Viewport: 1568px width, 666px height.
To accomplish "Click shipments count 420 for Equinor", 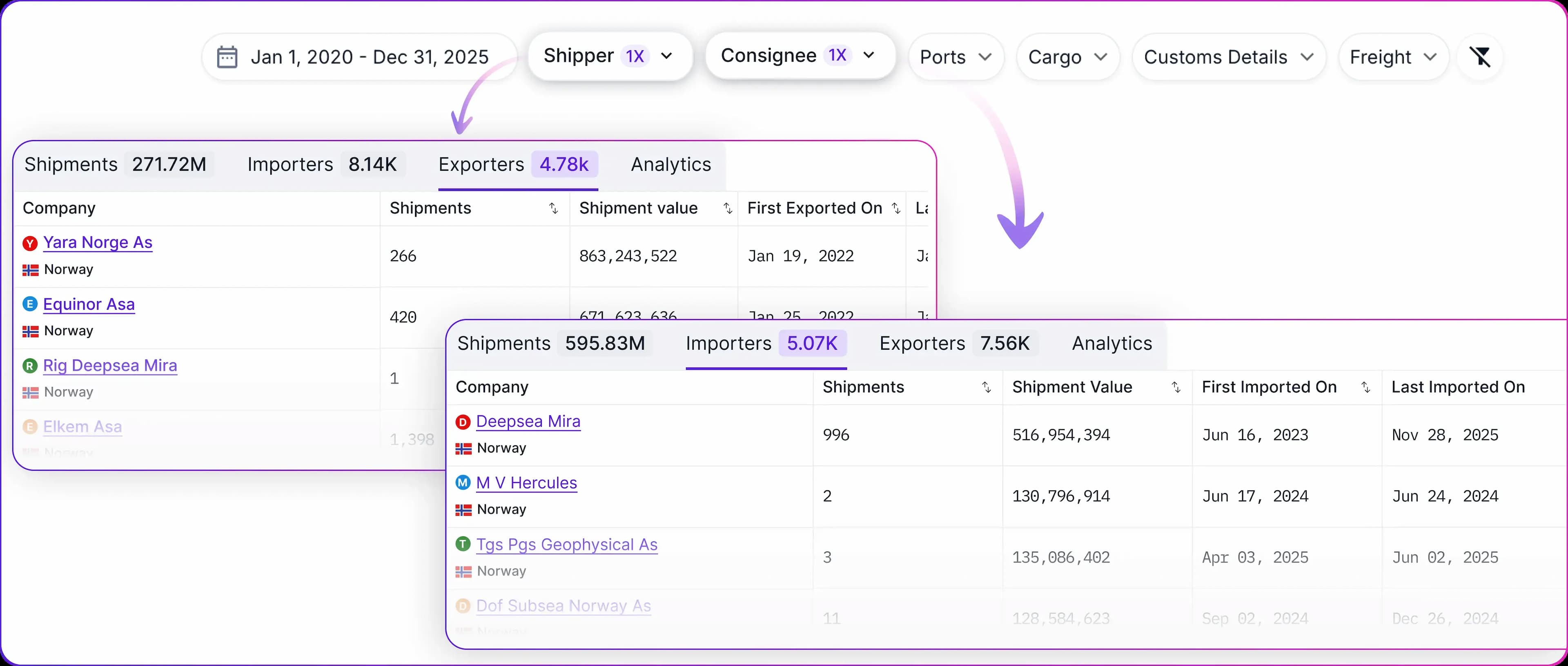I will pyautogui.click(x=403, y=317).
